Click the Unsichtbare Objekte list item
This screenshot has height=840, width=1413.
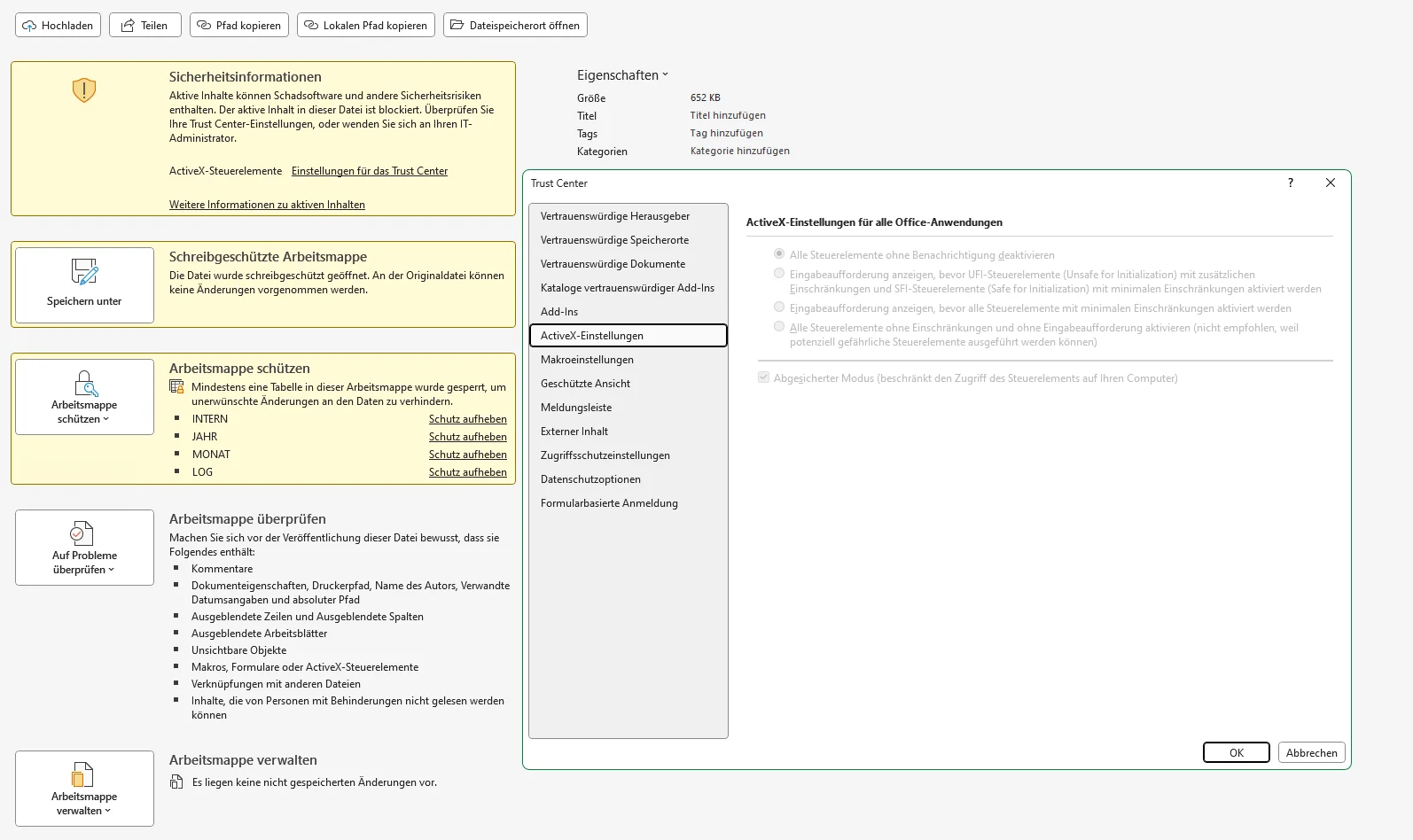pos(238,650)
